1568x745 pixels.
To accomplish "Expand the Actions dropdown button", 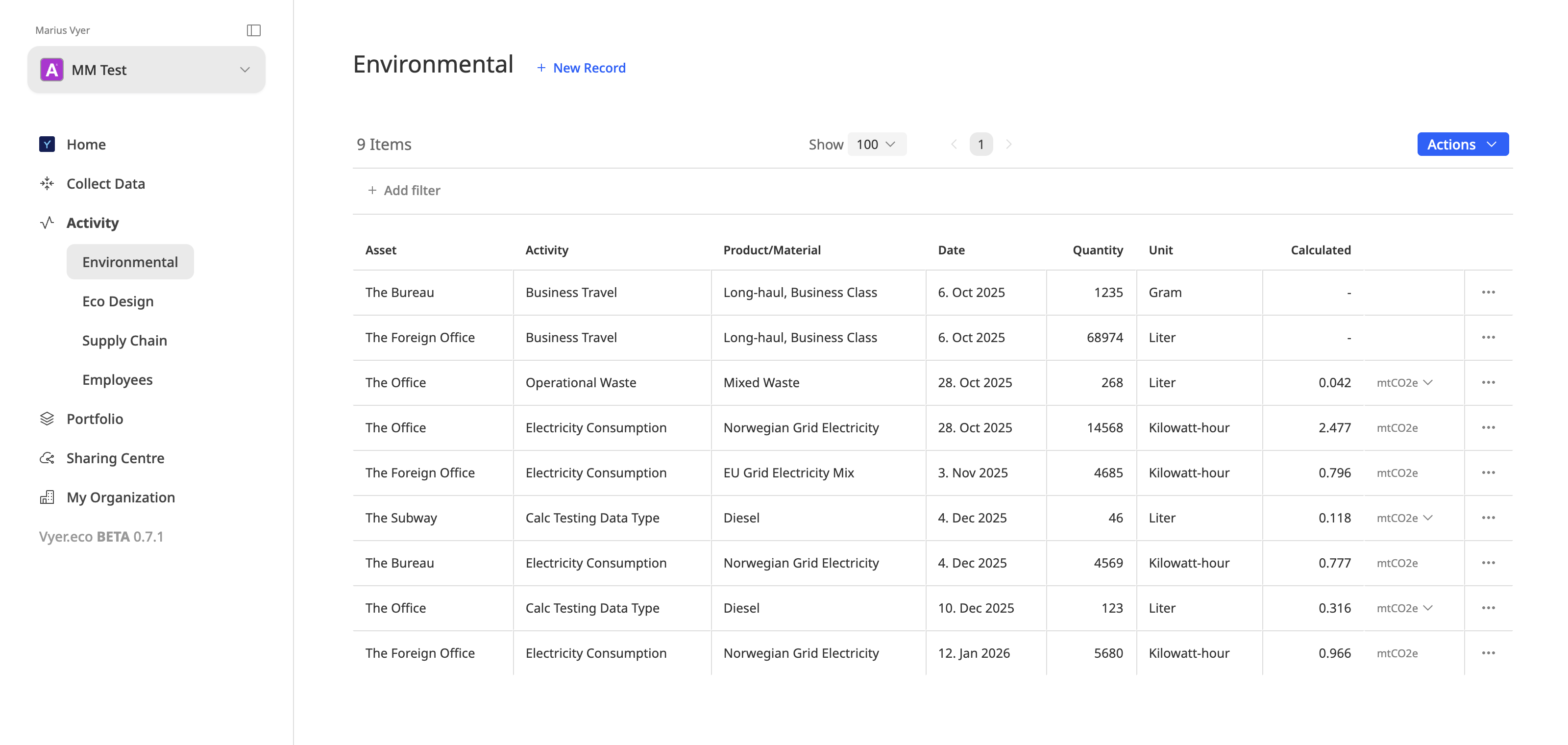I will tap(1462, 144).
